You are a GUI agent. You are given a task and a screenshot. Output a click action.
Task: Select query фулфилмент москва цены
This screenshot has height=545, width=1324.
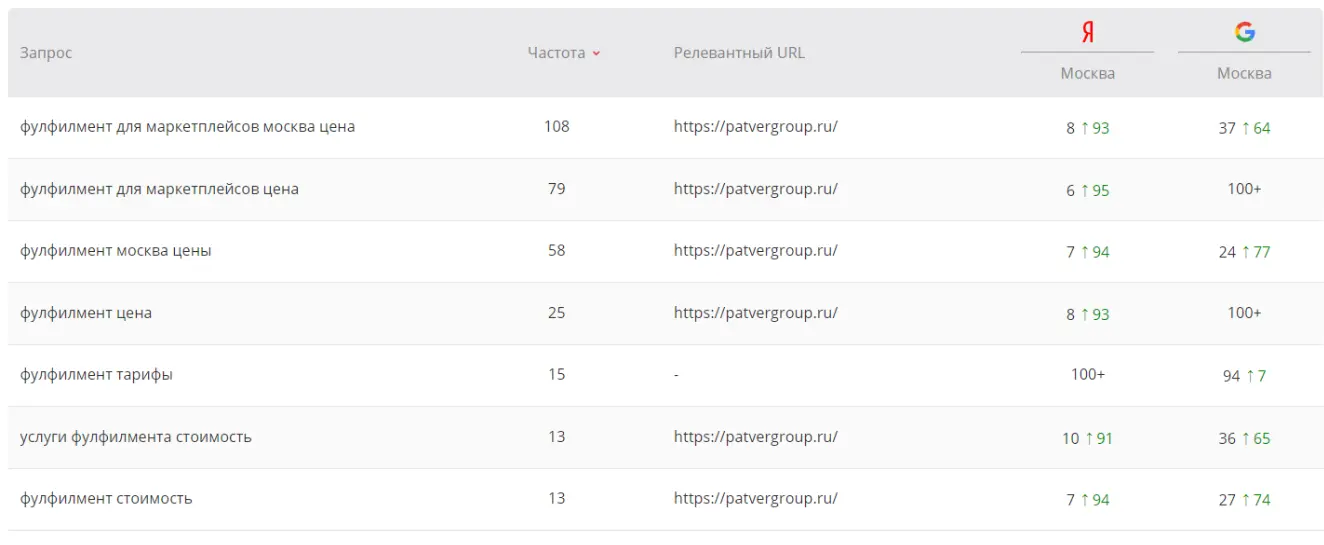click(116, 251)
